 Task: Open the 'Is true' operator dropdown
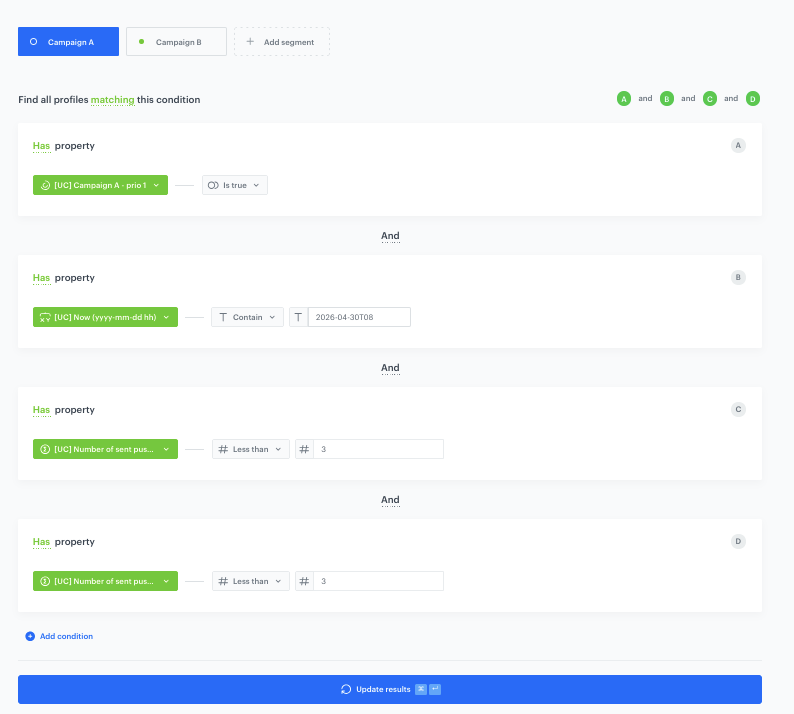pos(235,185)
